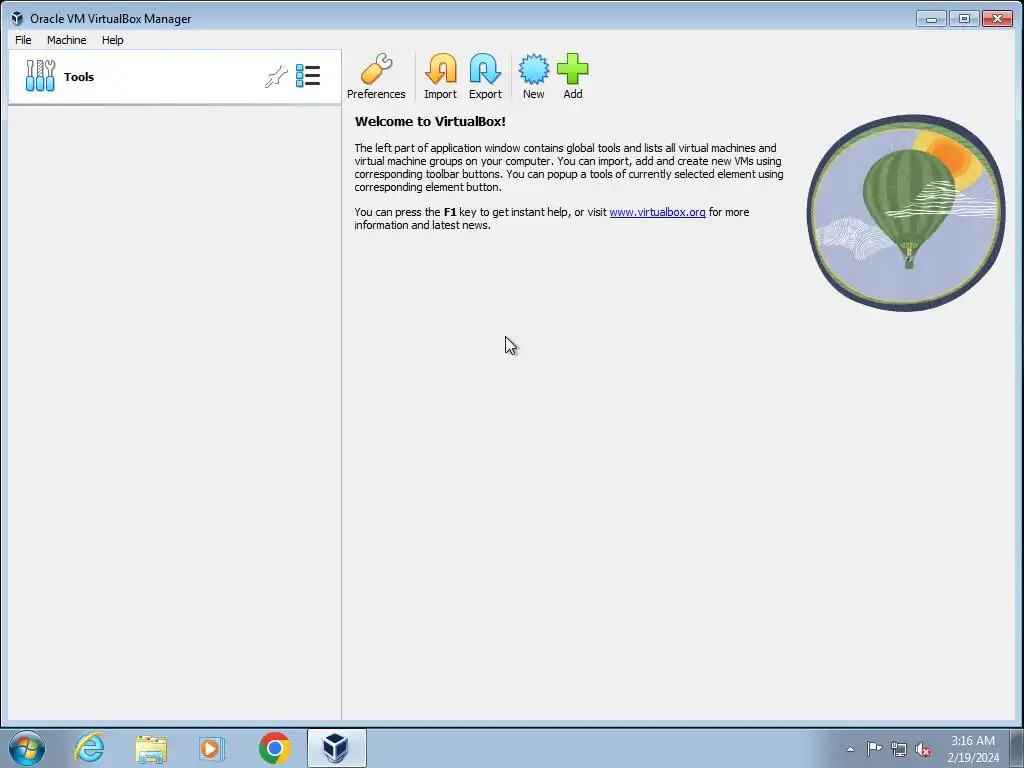Open the Help menu
This screenshot has height=768, width=1024.
(x=112, y=40)
